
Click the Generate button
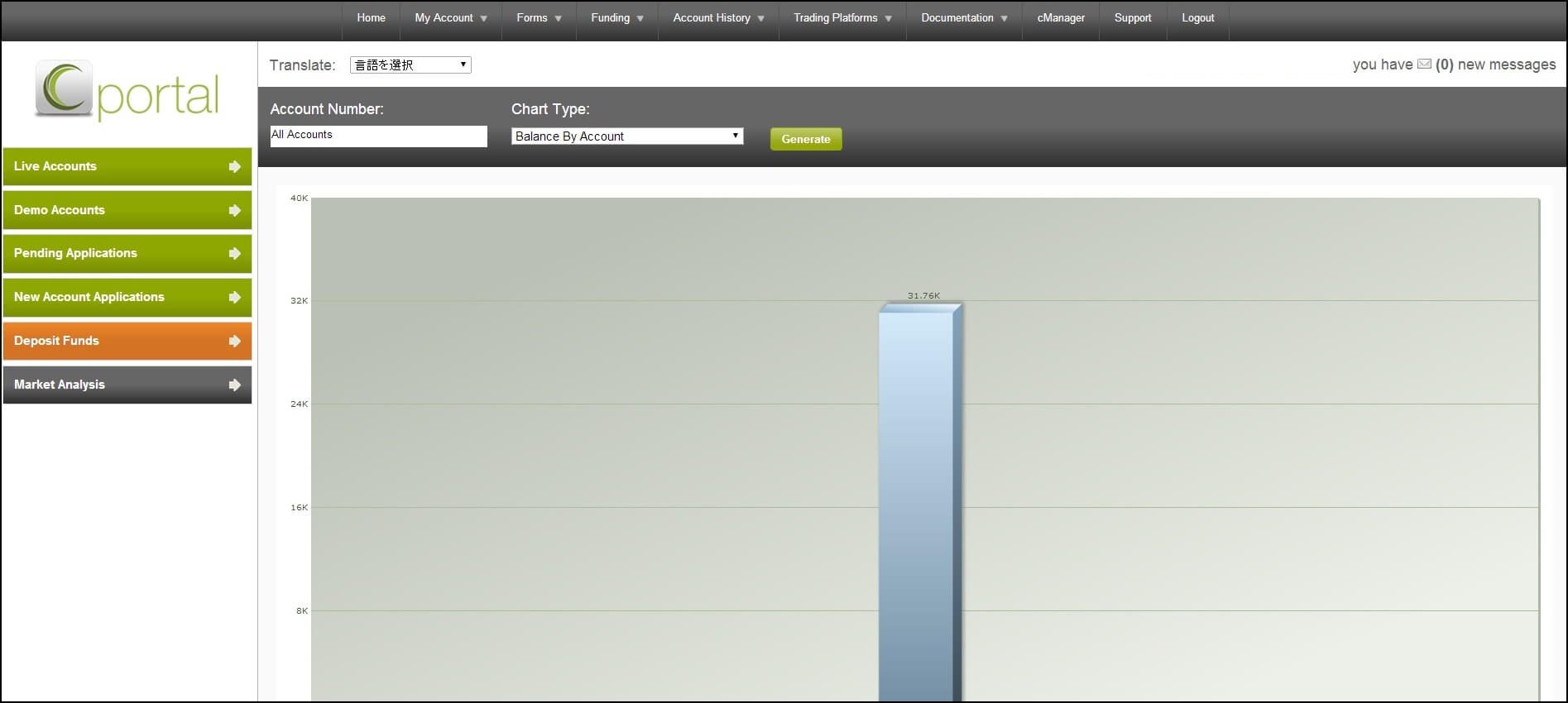coord(806,139)
